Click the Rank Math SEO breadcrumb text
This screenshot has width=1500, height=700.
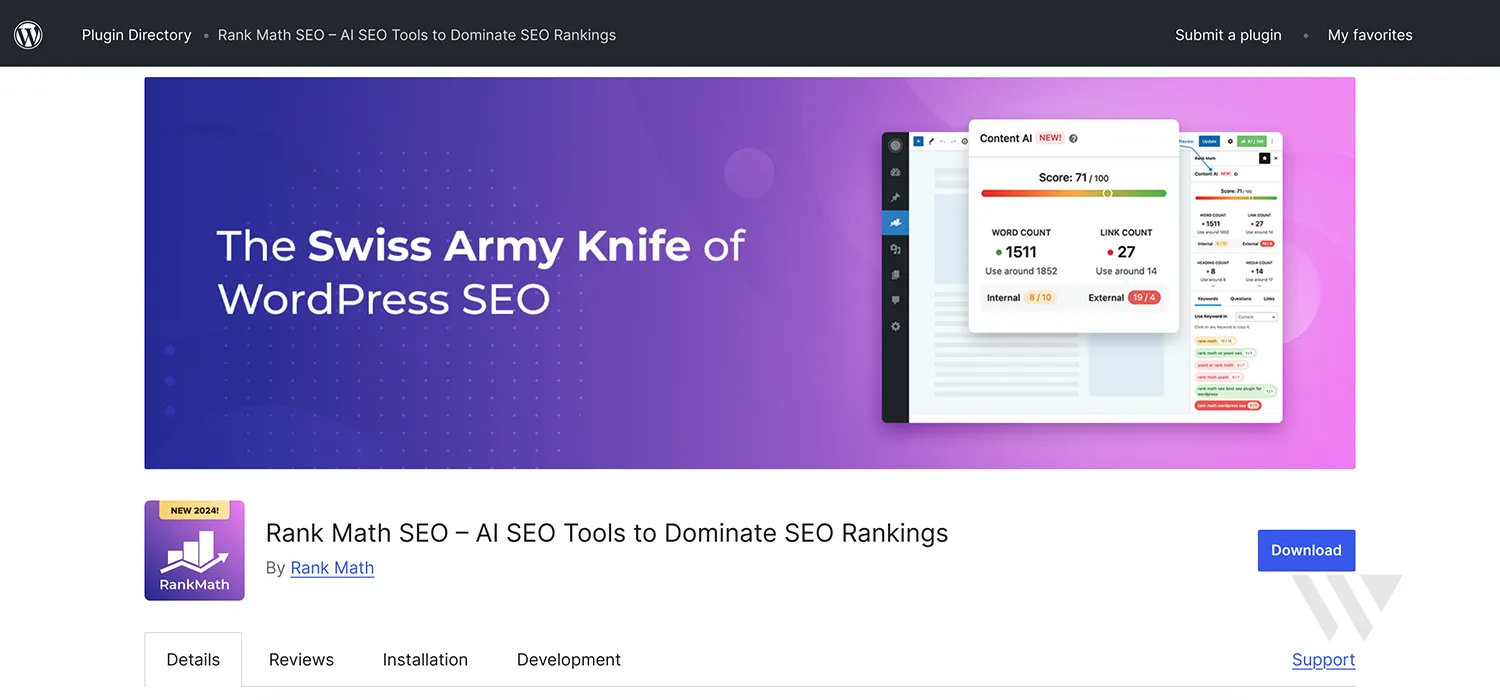click(x=417, y=35)
